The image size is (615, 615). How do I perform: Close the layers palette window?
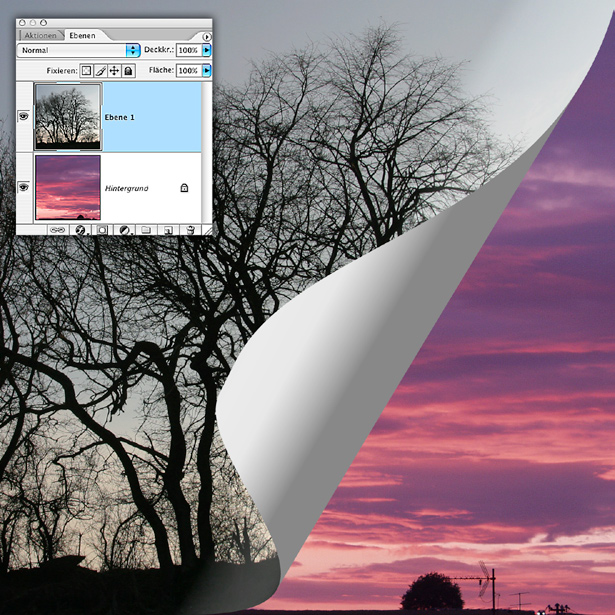(x=22, y=23)
